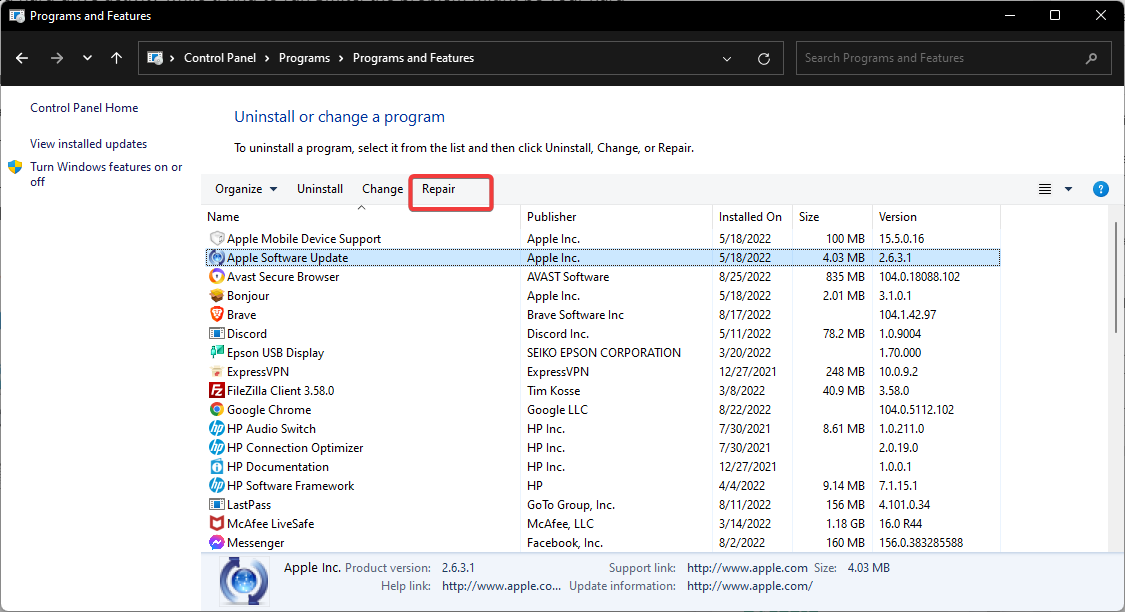This screenshot has width=1125, height=612.
Task: Expand the view options dropdown arrow
Action: pyautogui.click(x=1068, y=189)
